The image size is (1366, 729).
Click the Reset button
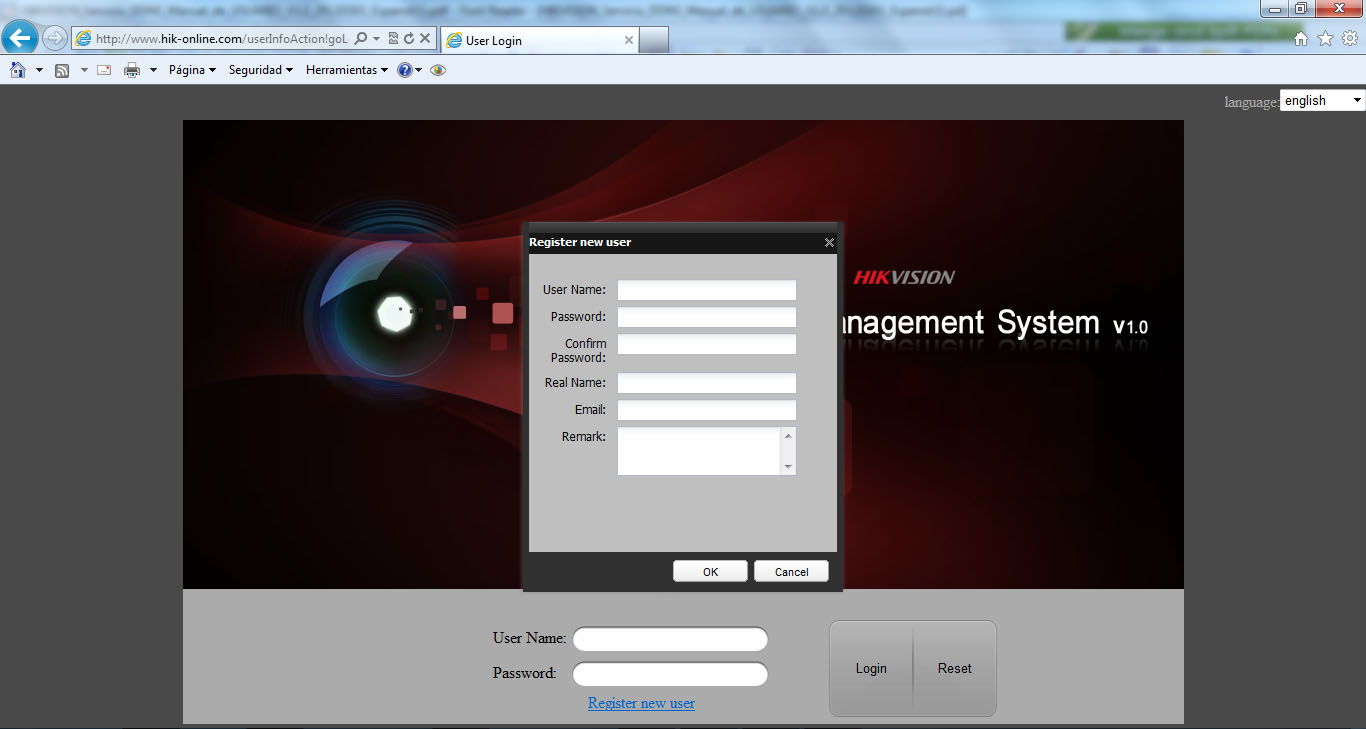click(x=955, y=668)
